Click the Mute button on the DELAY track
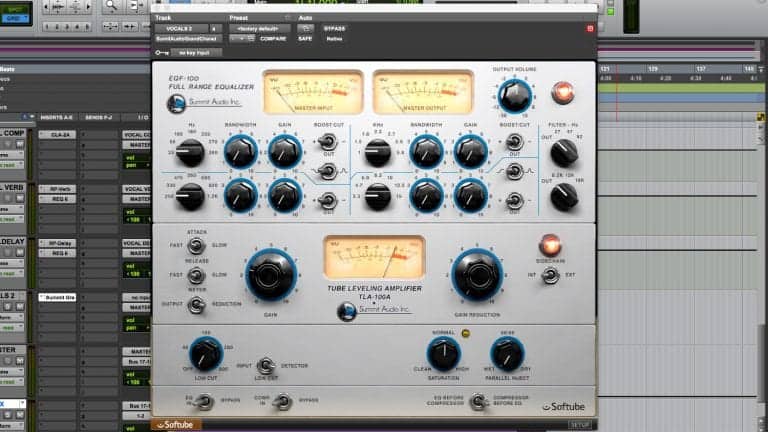 [x=20, y=252]
